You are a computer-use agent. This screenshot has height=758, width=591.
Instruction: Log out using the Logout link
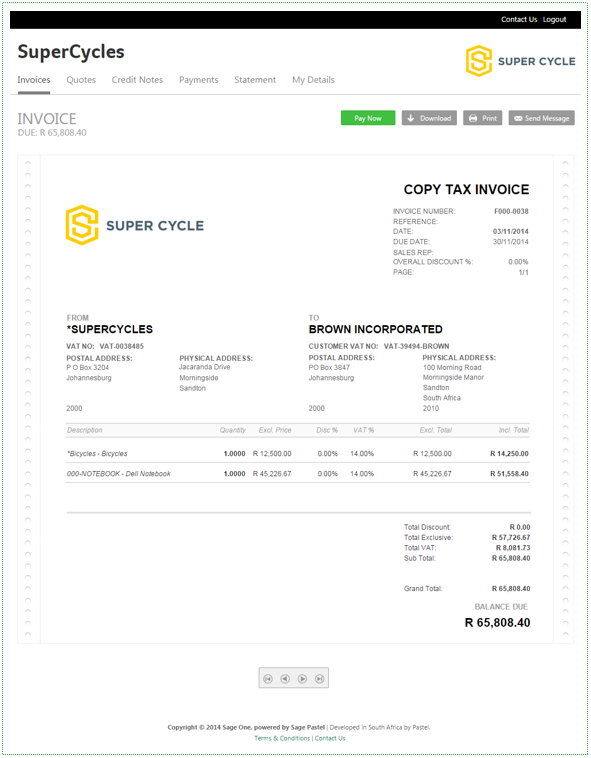(x=554, y=19)
